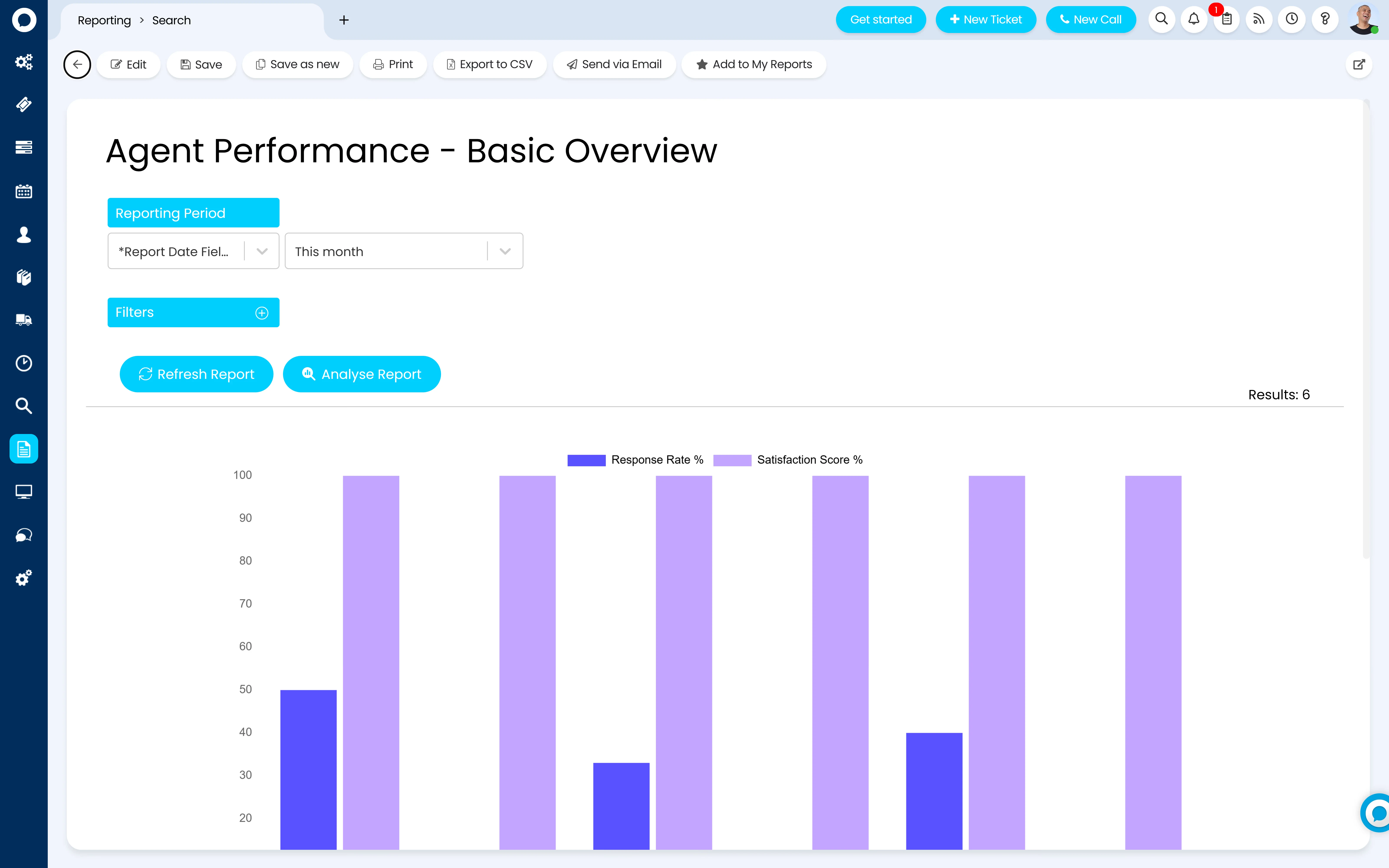Open the tickets sidebar icon
1389x868 pixels.
pos(23,104)
